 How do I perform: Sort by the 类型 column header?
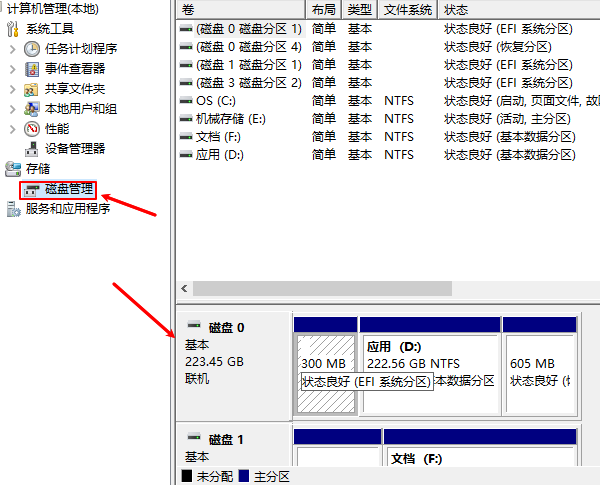point(360,10)
